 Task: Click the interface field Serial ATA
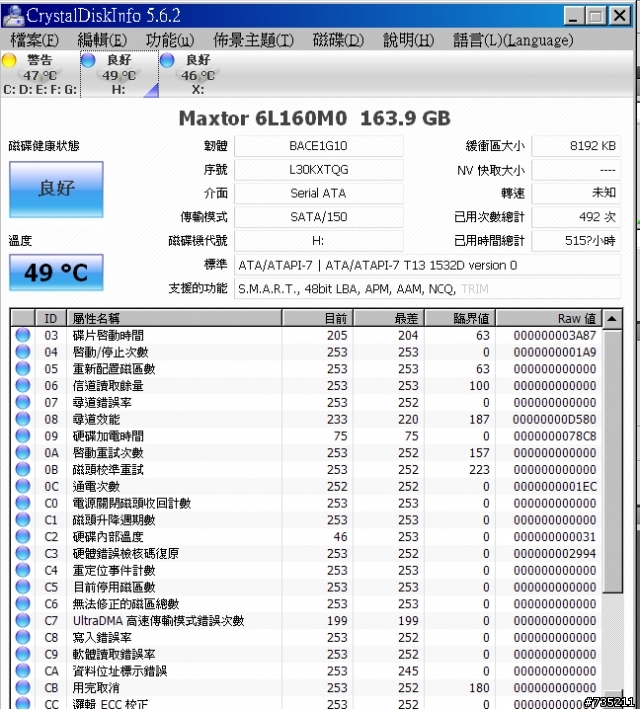point(318,193)
